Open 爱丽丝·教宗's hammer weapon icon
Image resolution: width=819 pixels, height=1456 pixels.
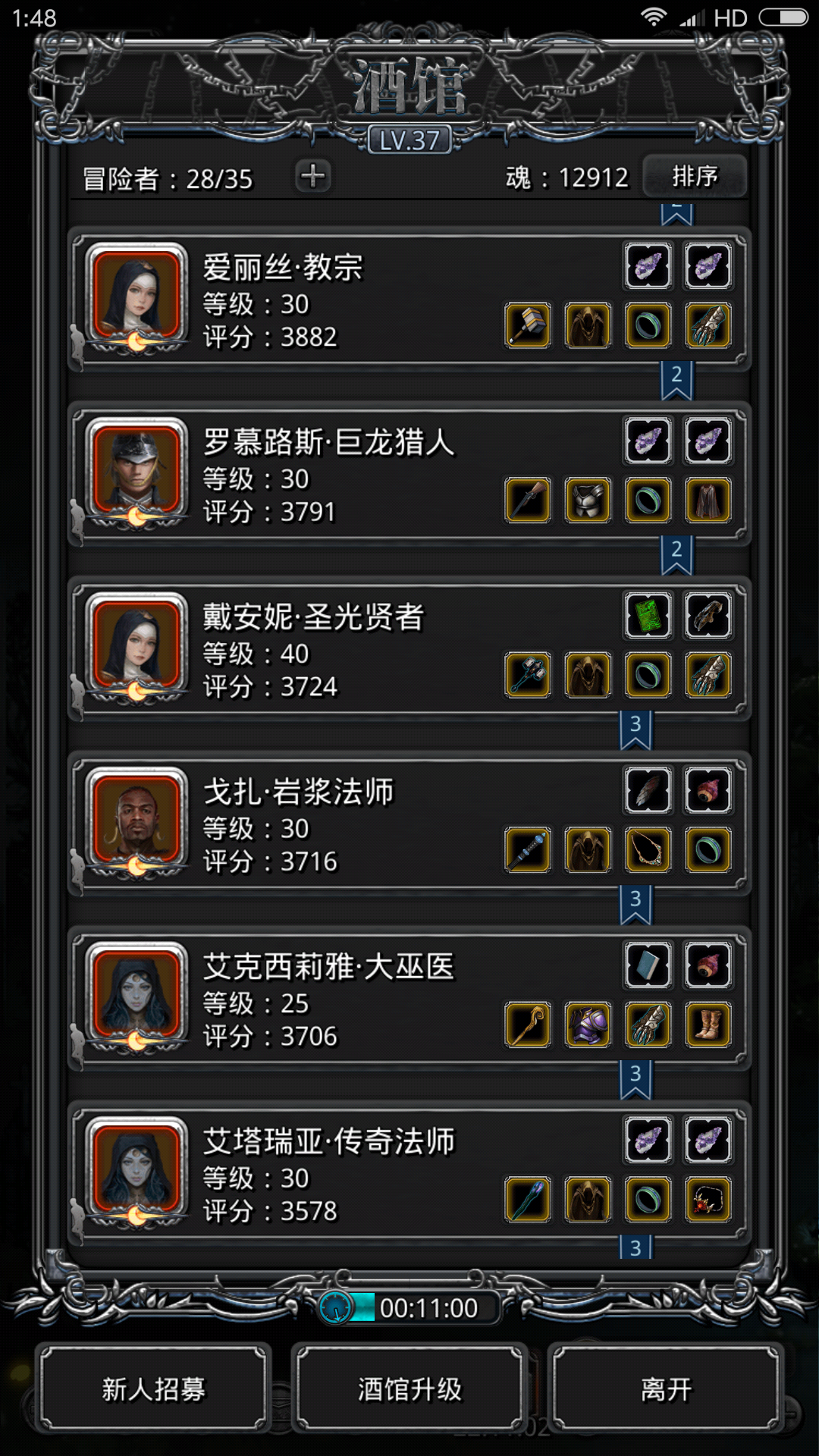click(528, 325)
